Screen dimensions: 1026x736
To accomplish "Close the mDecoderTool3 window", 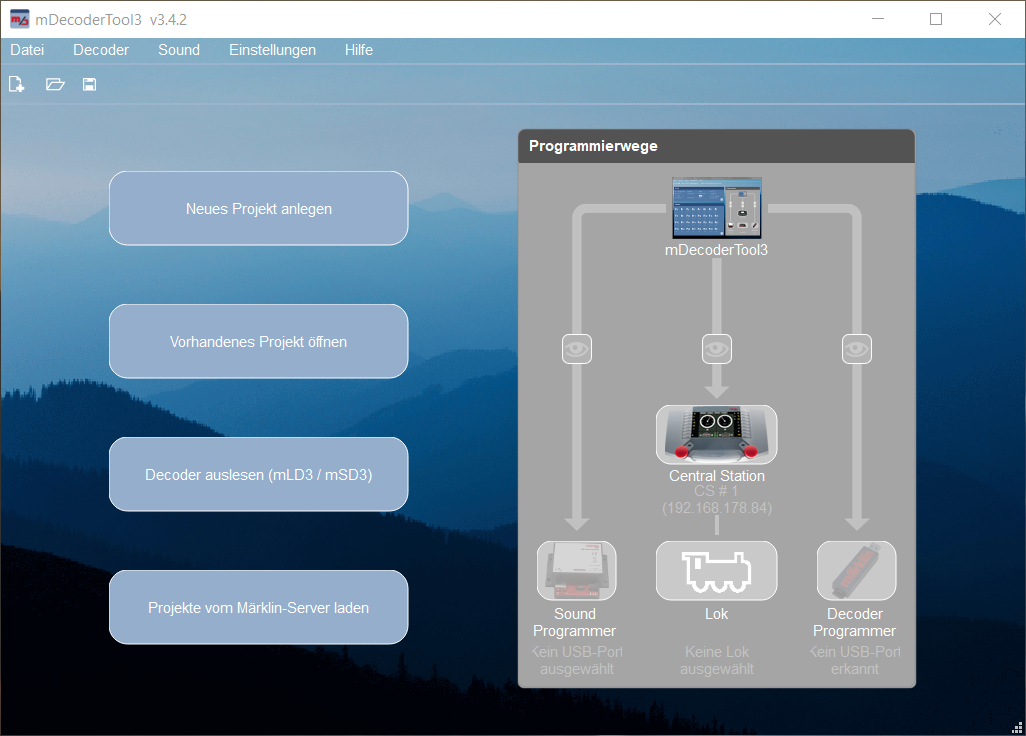I will (x=995, y=20).
